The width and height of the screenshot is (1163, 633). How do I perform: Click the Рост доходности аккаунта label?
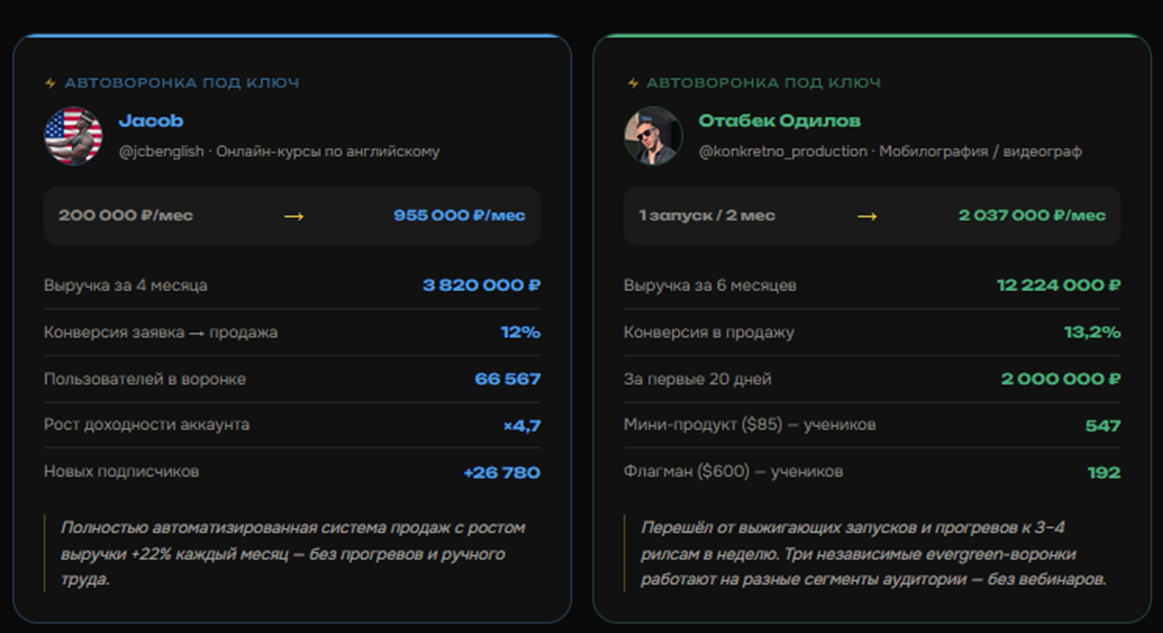[146, 425]
